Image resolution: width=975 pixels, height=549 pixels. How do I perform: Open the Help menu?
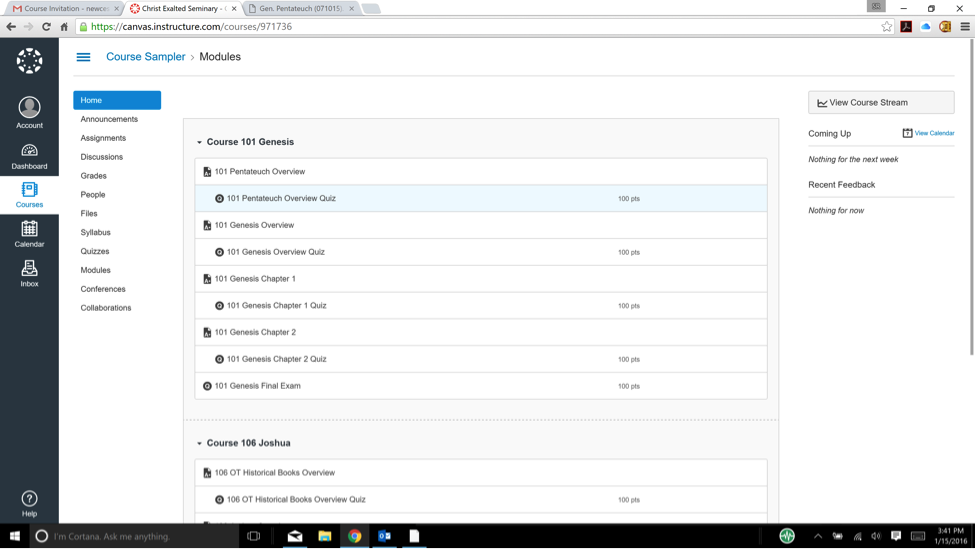pos(29,504)
